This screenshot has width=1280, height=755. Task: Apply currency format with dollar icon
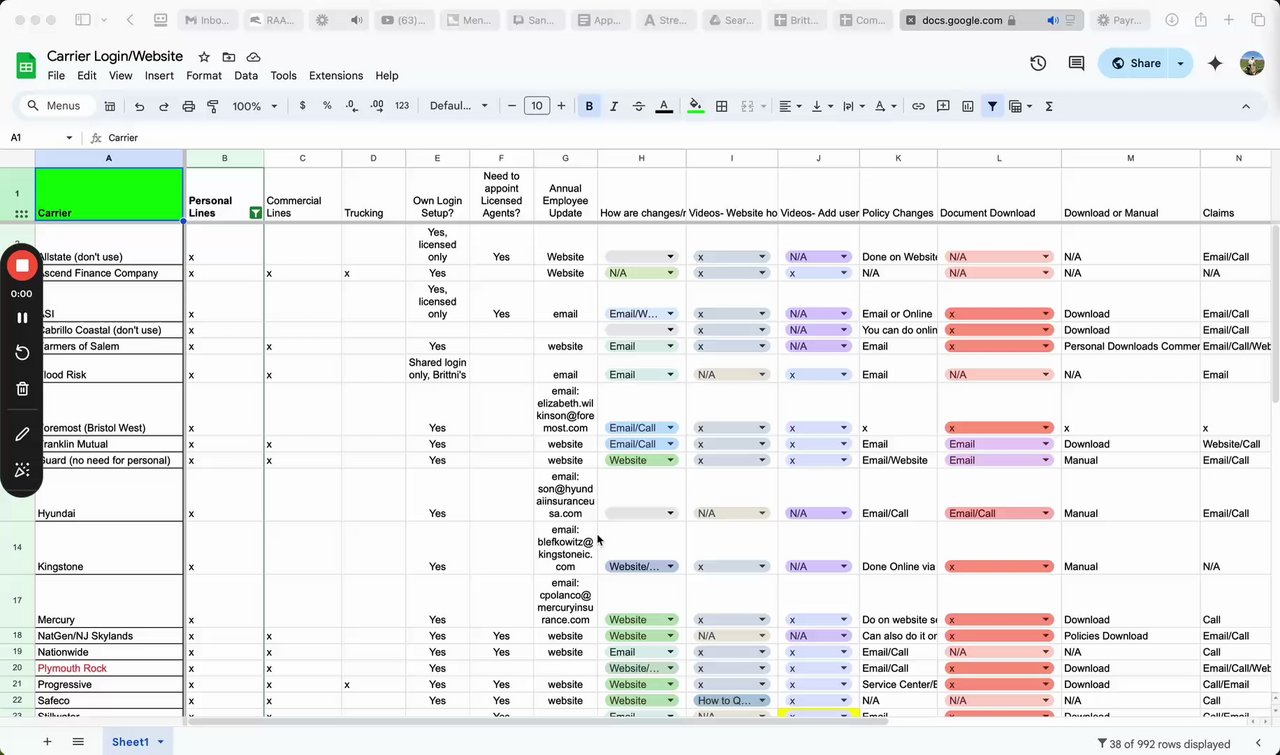pyautogui.click(x=302, y=106)
